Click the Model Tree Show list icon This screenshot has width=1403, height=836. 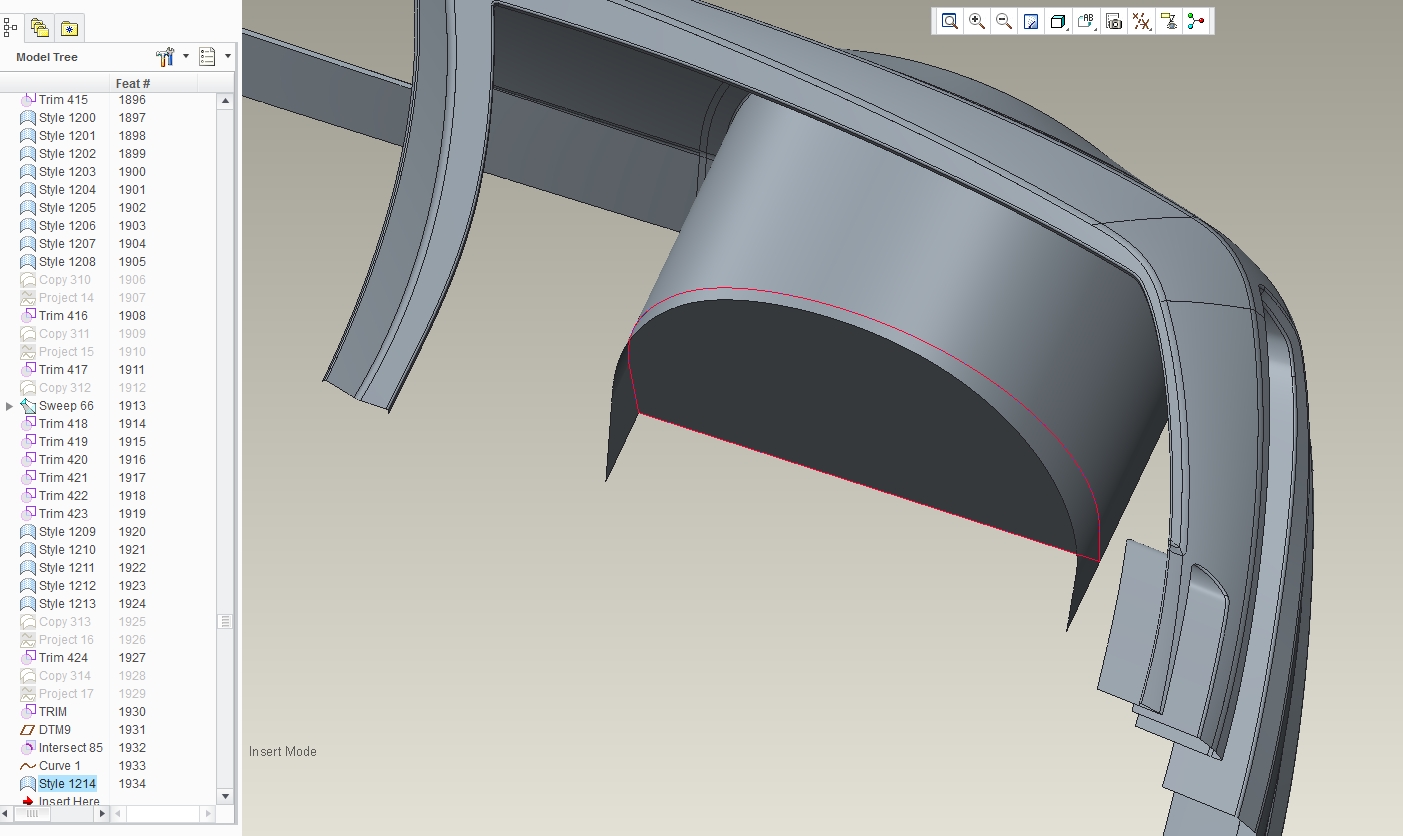[x=208, y=57]
